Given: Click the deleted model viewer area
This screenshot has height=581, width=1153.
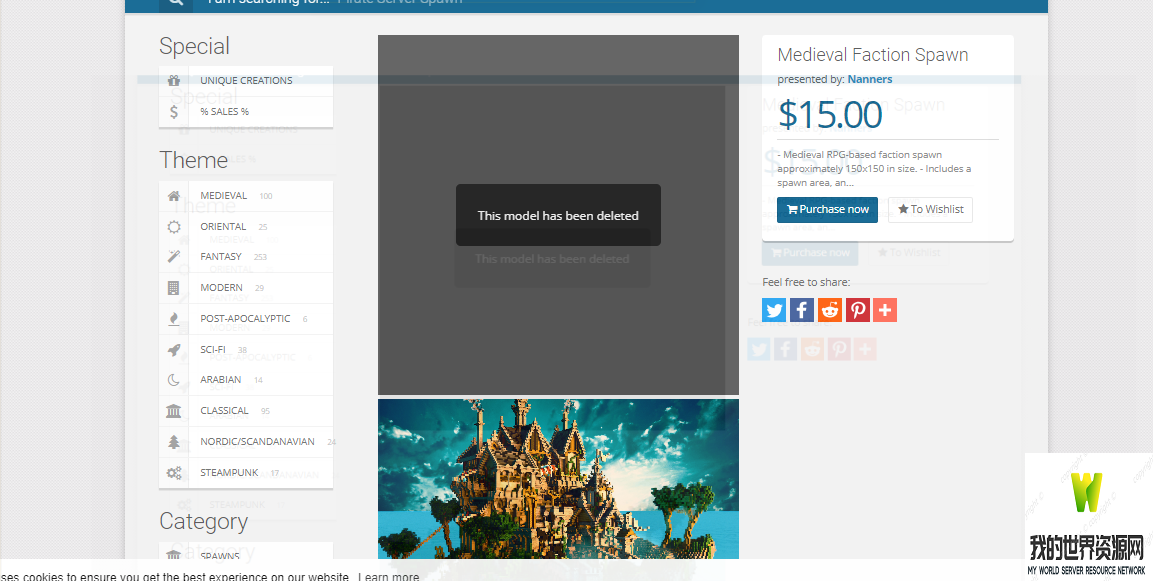Looking at the screenshot, I should coord(558,215).
